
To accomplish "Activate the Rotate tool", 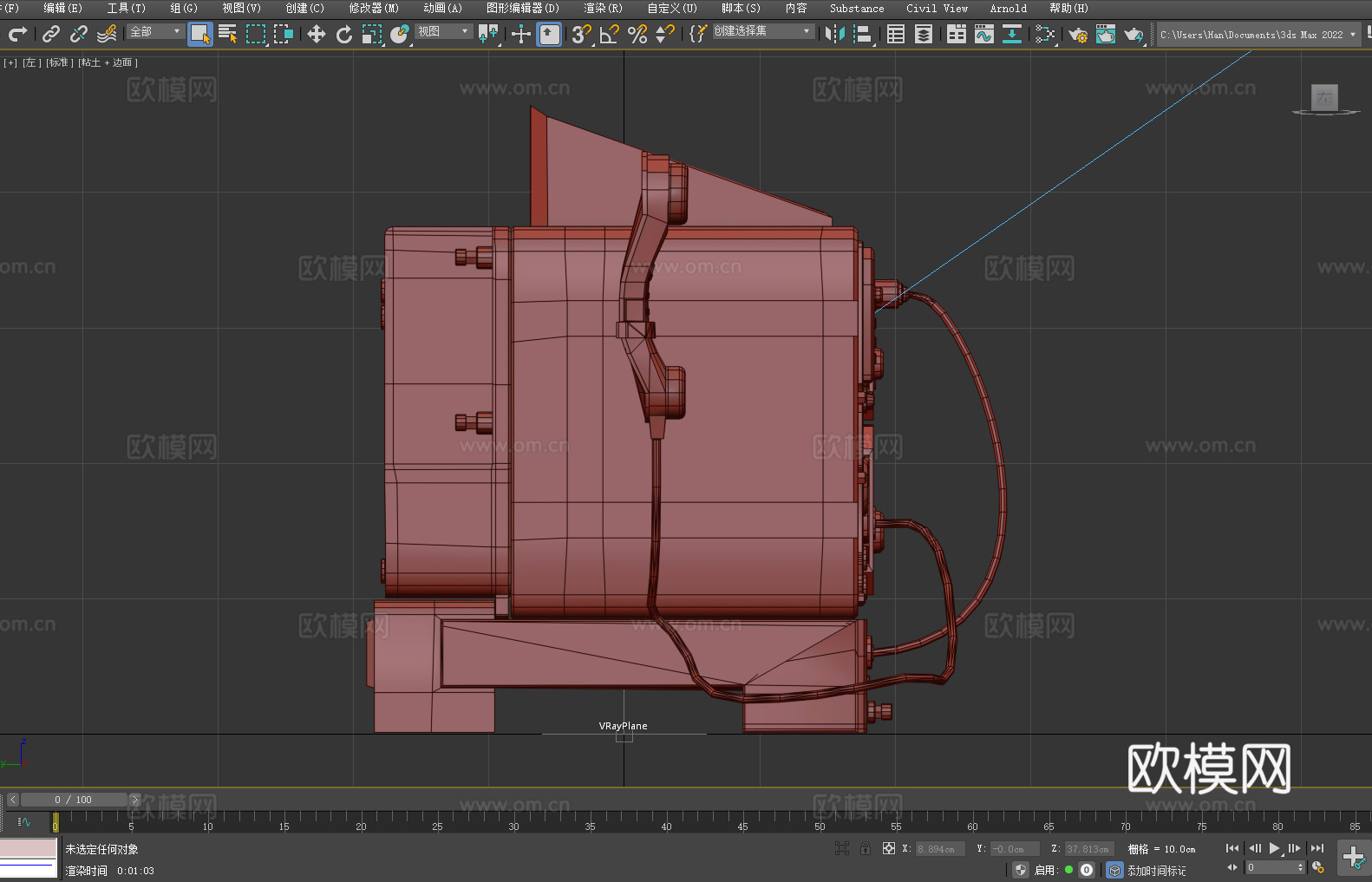I will pos(343,34).
